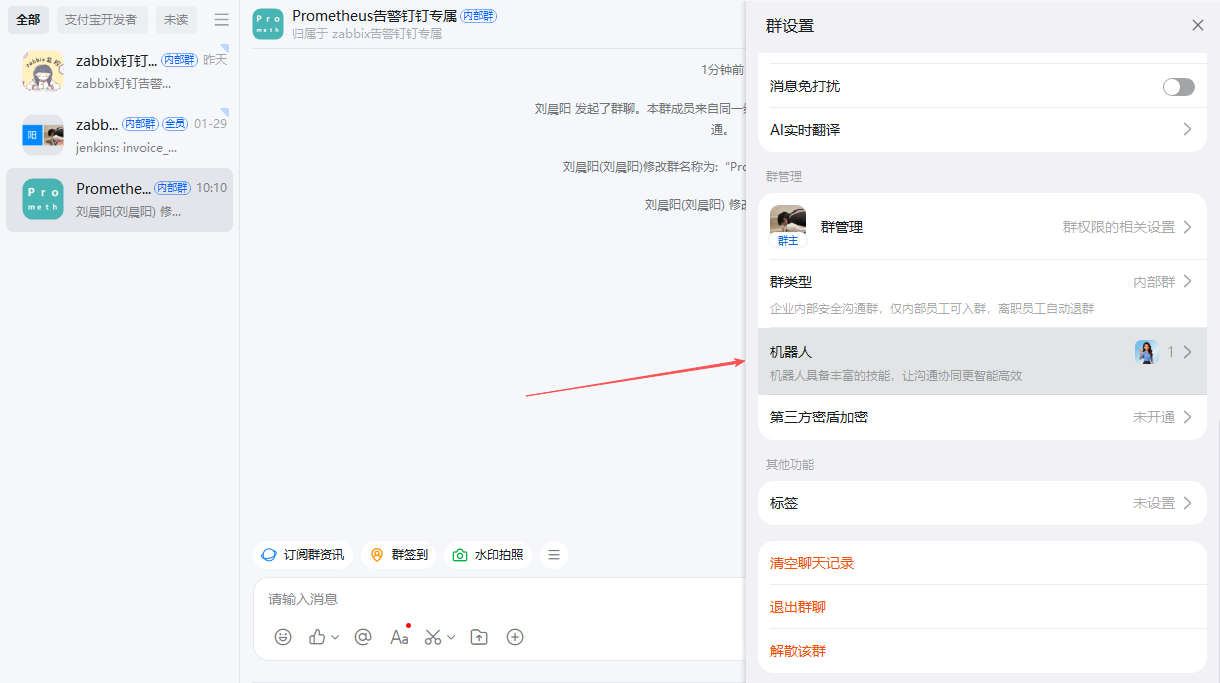Open the send file folder icon
Image resolution: width=1220 pixels, height=683 pixels.
click(479, 637)
